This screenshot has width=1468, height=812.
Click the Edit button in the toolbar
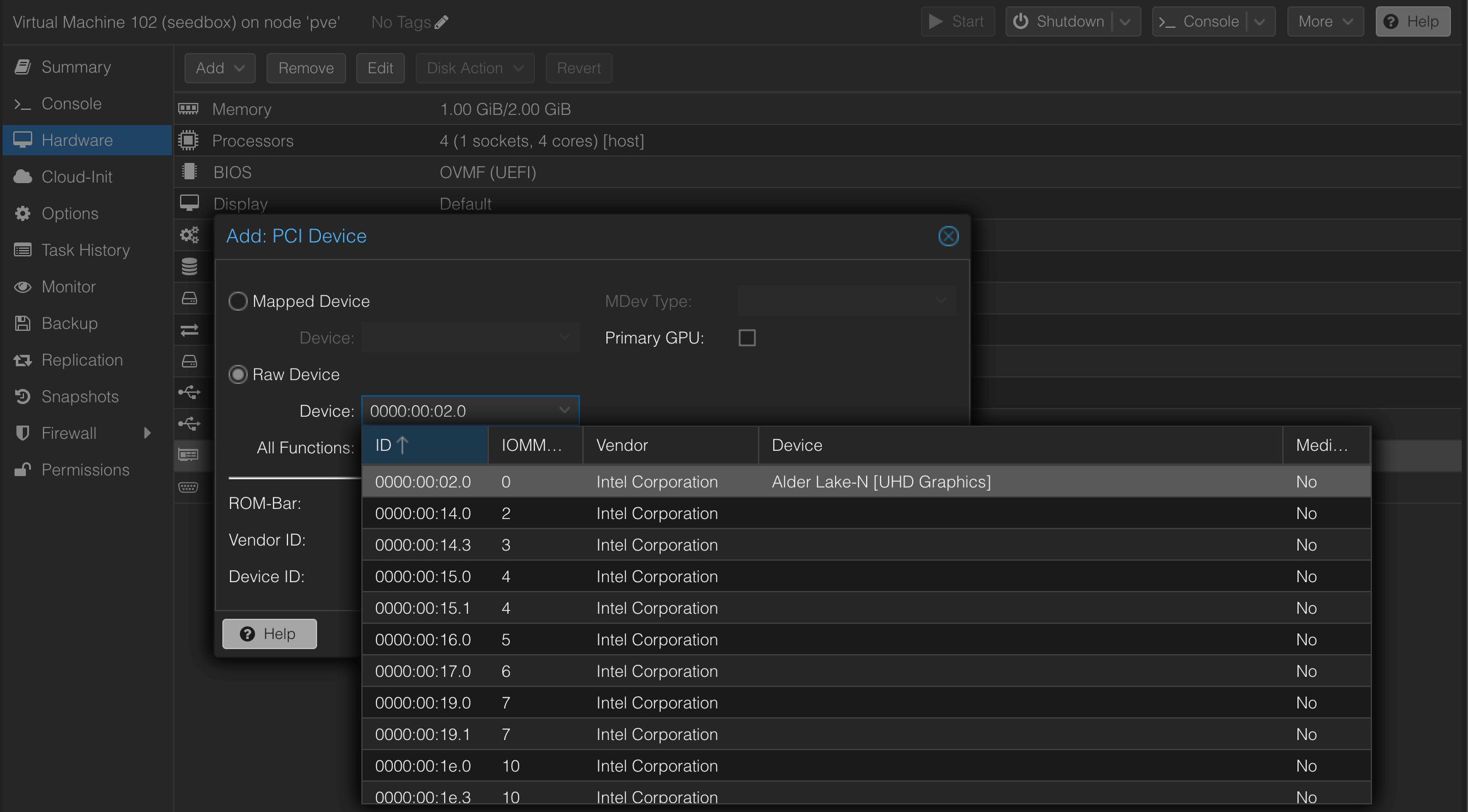380,68
